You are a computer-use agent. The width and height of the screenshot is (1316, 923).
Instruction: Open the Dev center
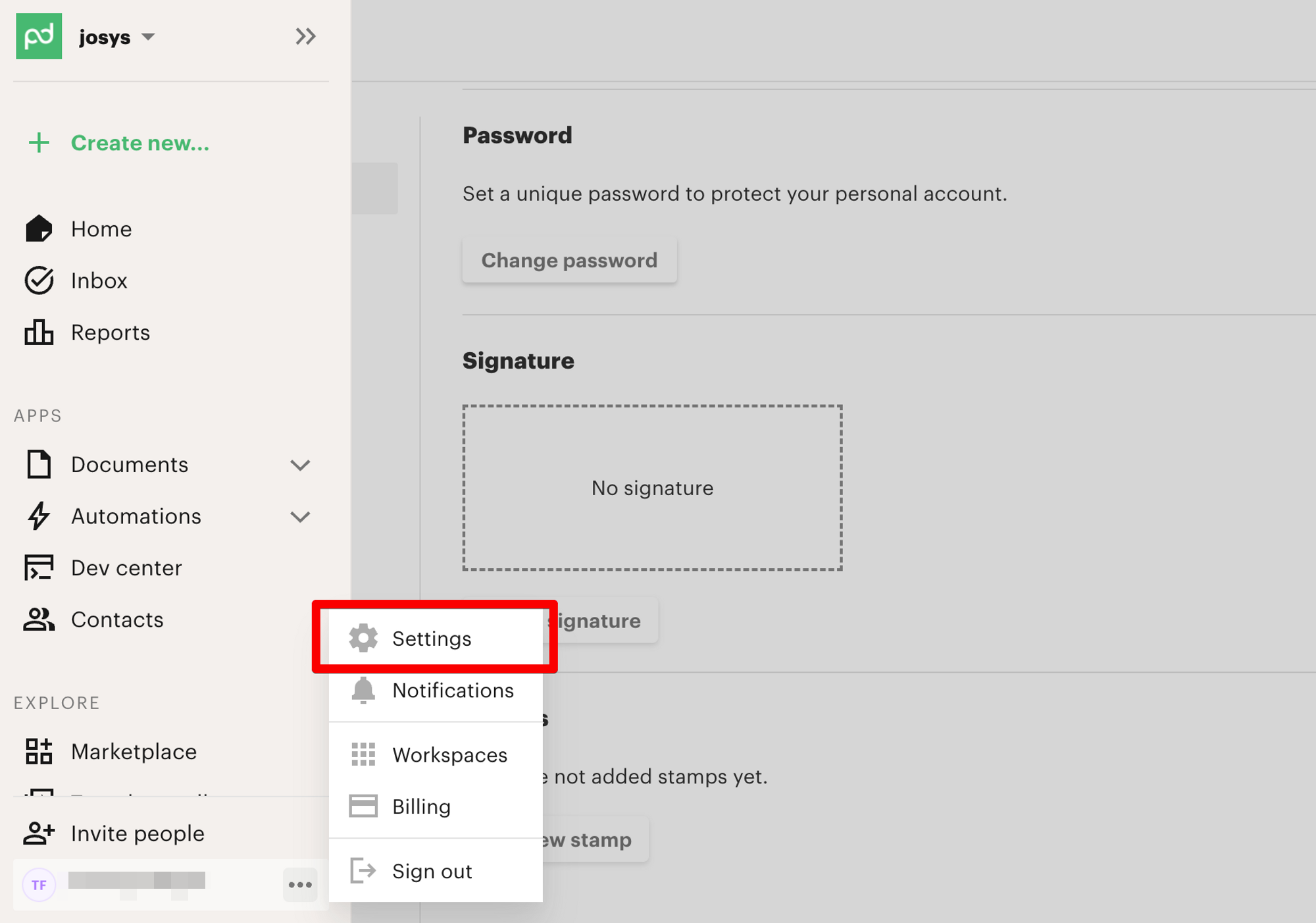coord(126,568)
